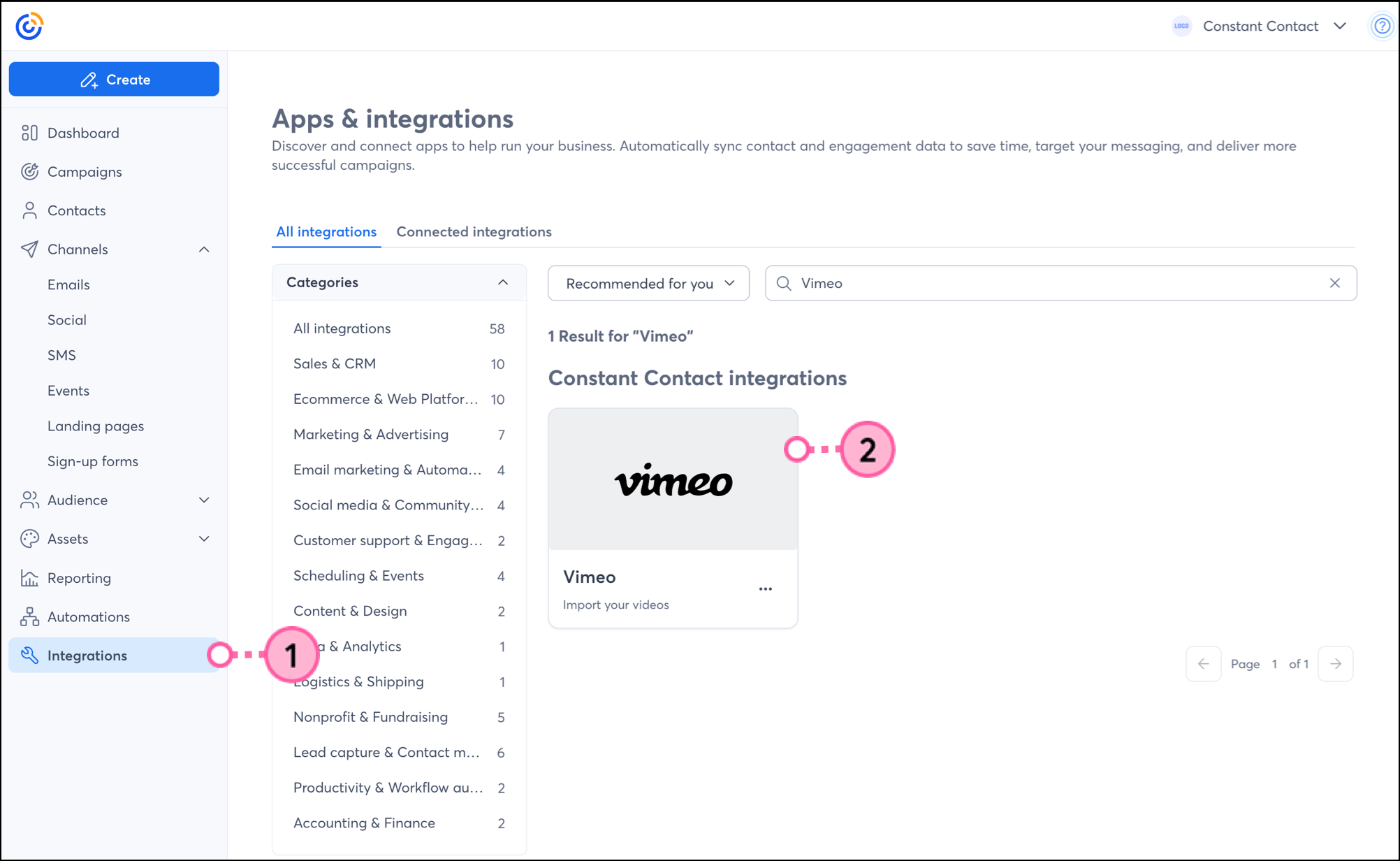Click the Constant Contact logo icon
This screenshot has height=861, width=1400.
(29, 27)
